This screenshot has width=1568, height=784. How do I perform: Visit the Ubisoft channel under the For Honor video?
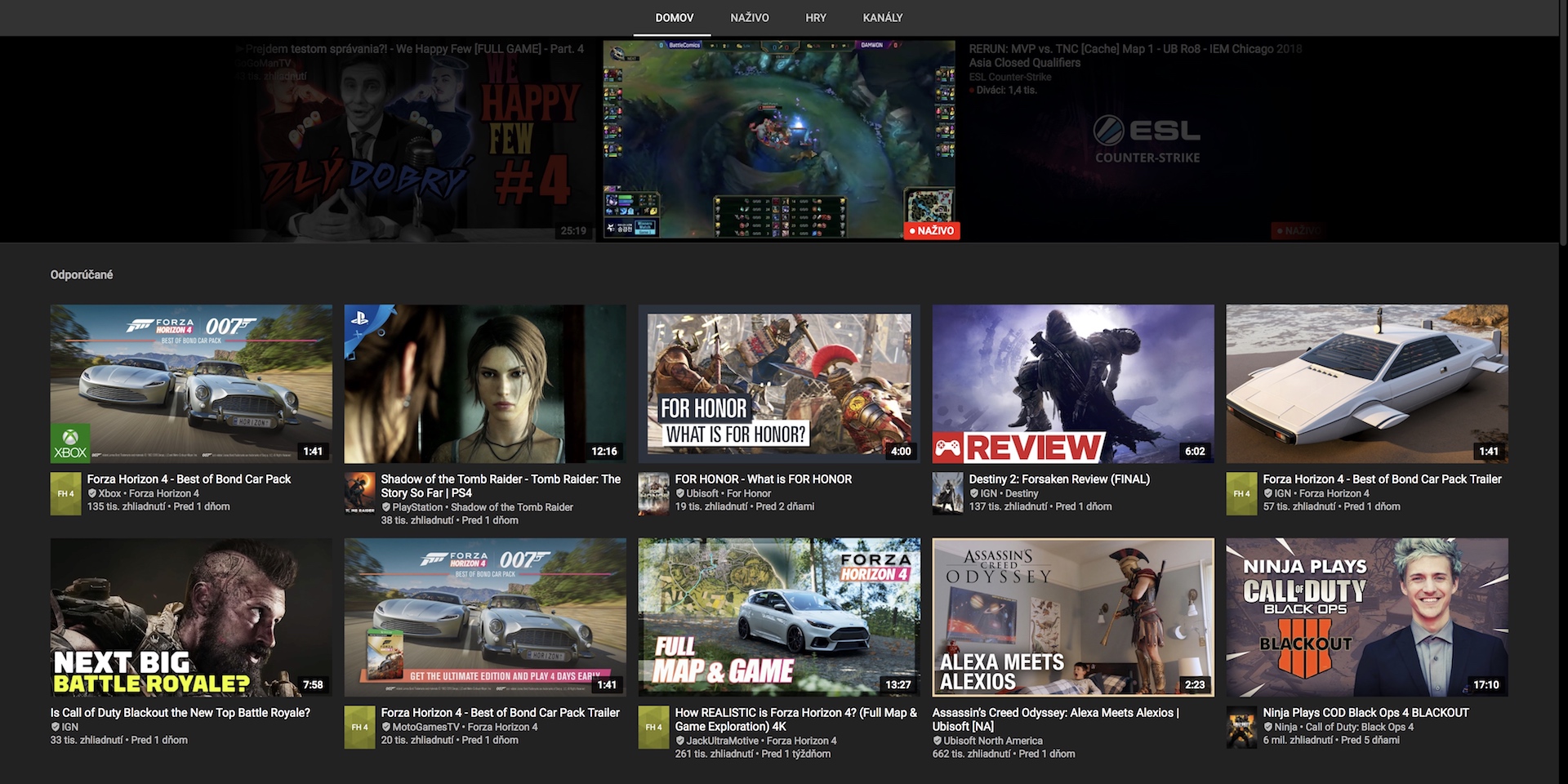(702, 493)
